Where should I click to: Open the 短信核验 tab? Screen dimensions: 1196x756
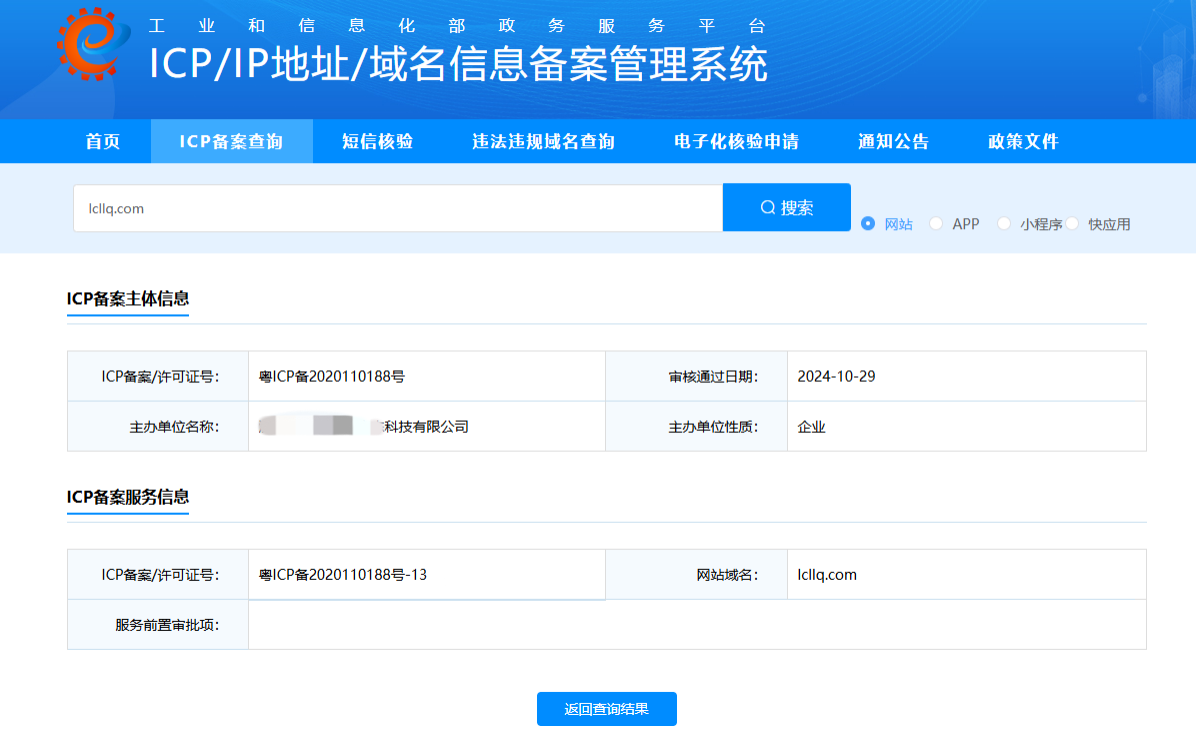378,141
